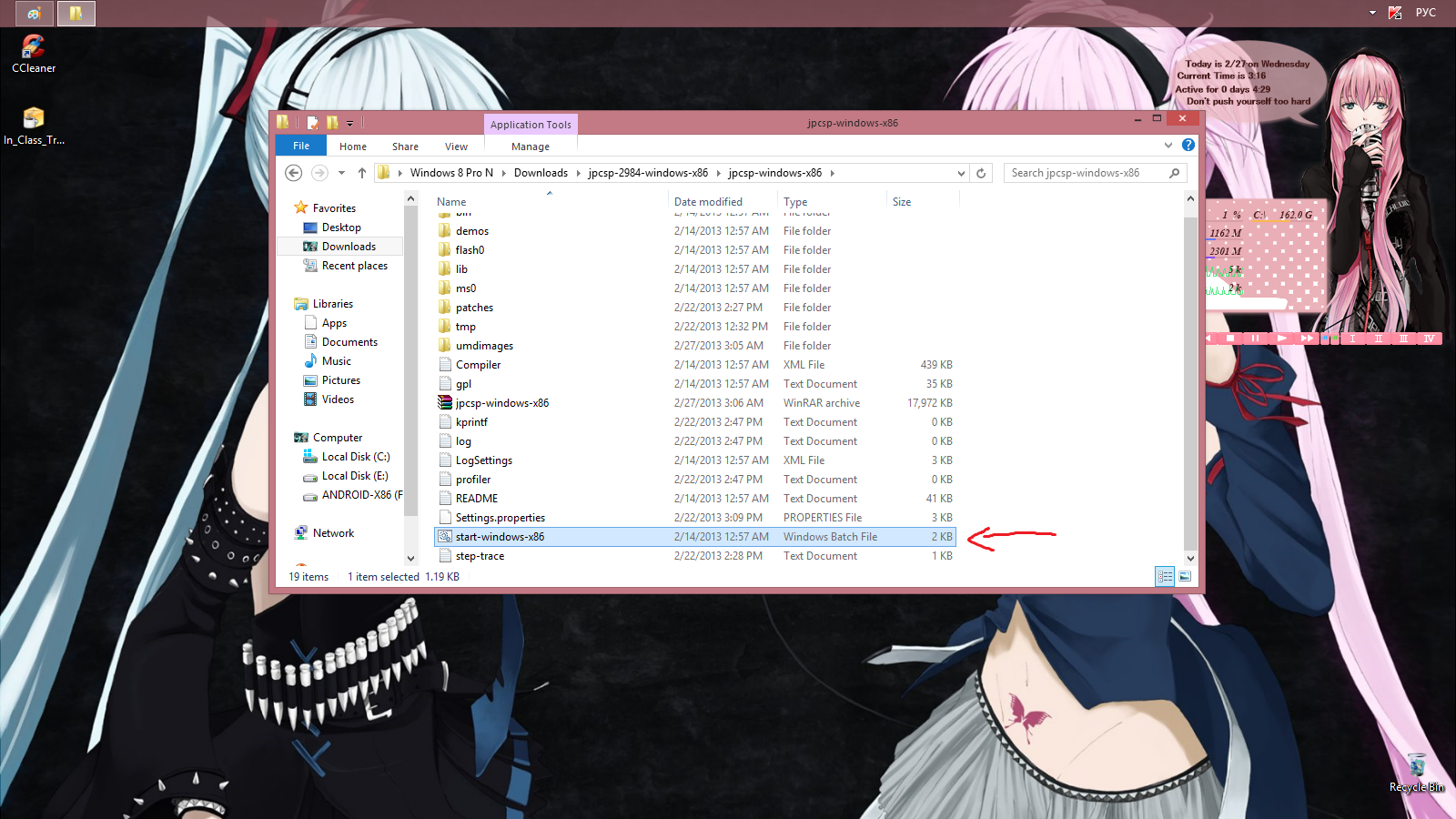Screen dimensions: 1456x819
Task: Click the Back arrow in Explorer
Action: (x=293, y=173)
